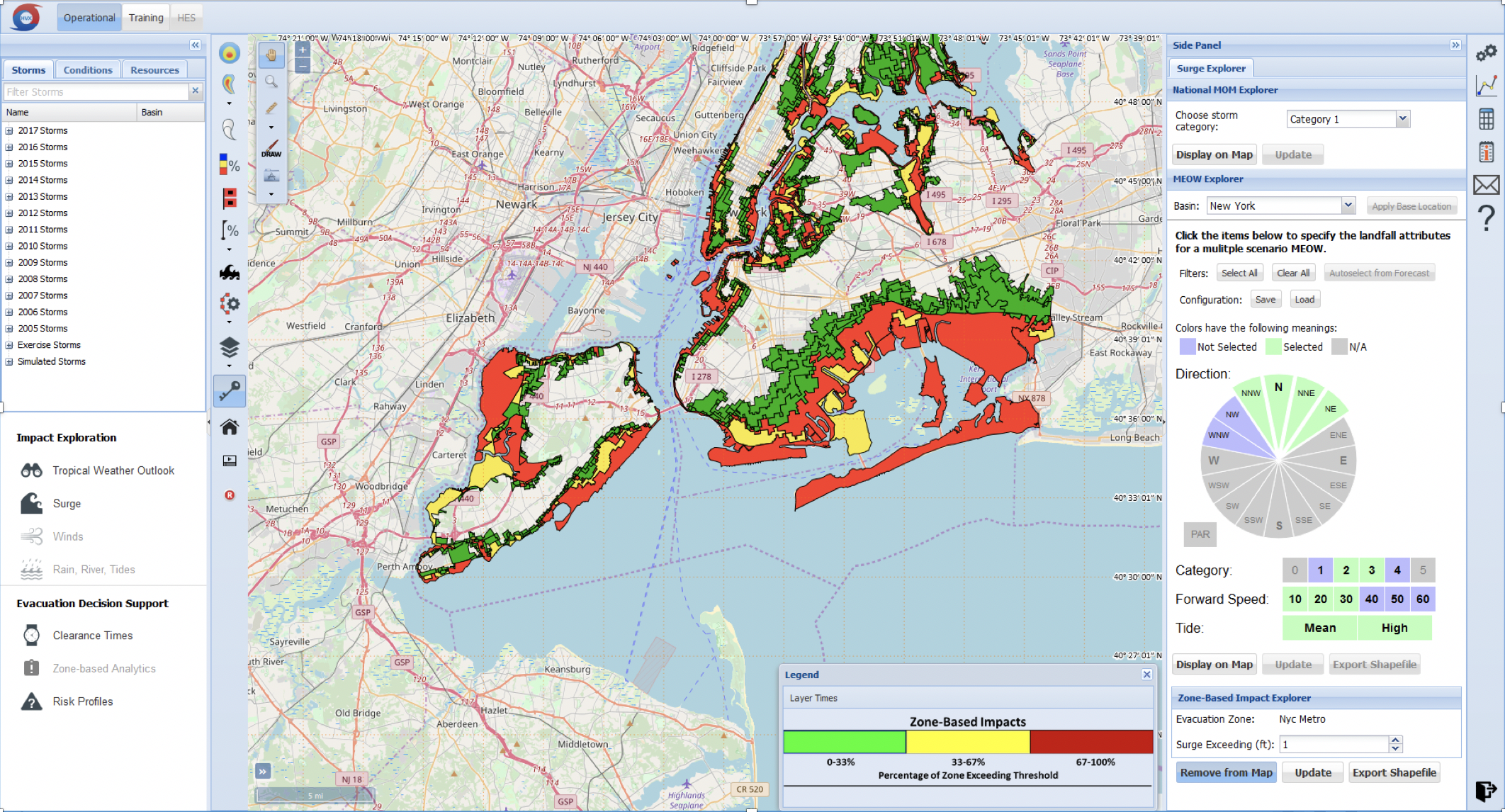
Task: Click the red warning flags icon
Action: pyautogui.click(x=230, y=198)
